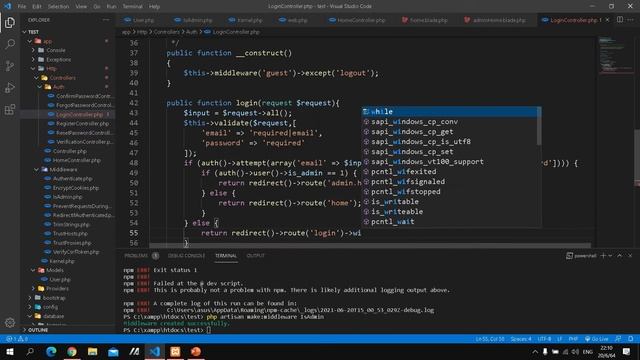Click the UTF-8 encoding indicator
Screen dimensions: 640x360
(x=544, y=339)
